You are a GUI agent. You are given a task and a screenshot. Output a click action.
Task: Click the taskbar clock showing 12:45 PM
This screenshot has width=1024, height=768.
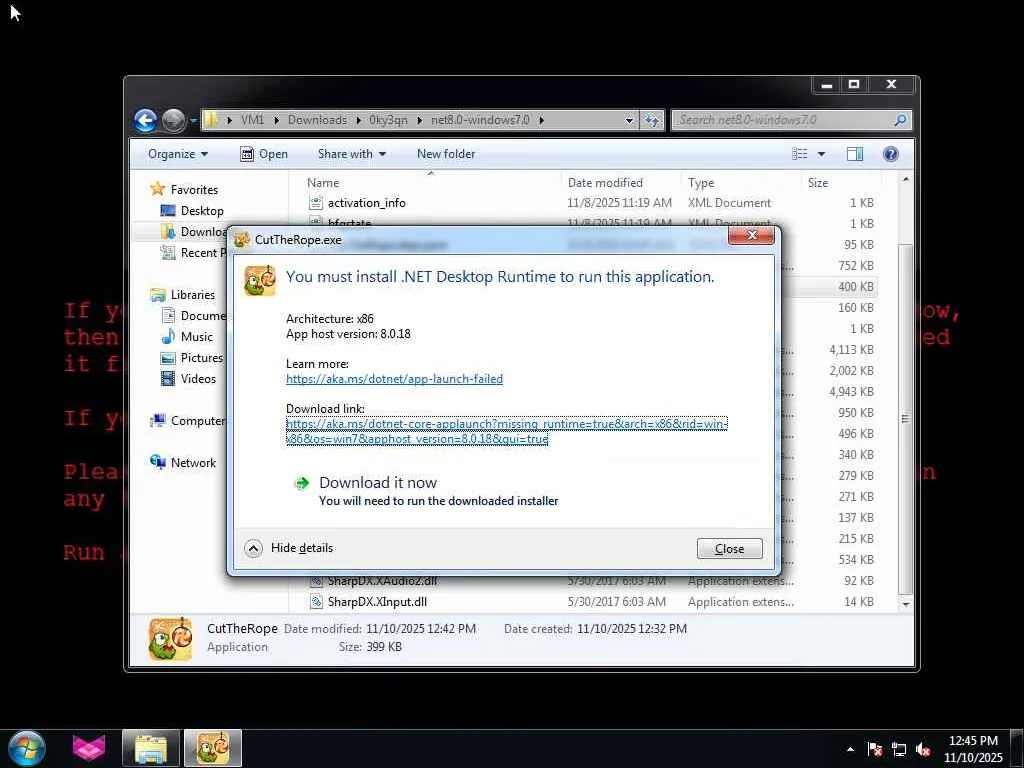[973, 749]
